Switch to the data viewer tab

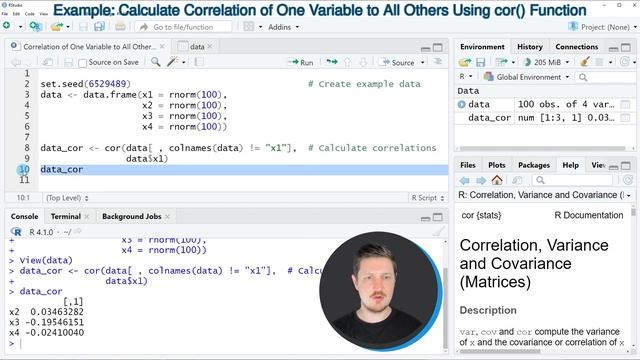click(x=197, y=47)
